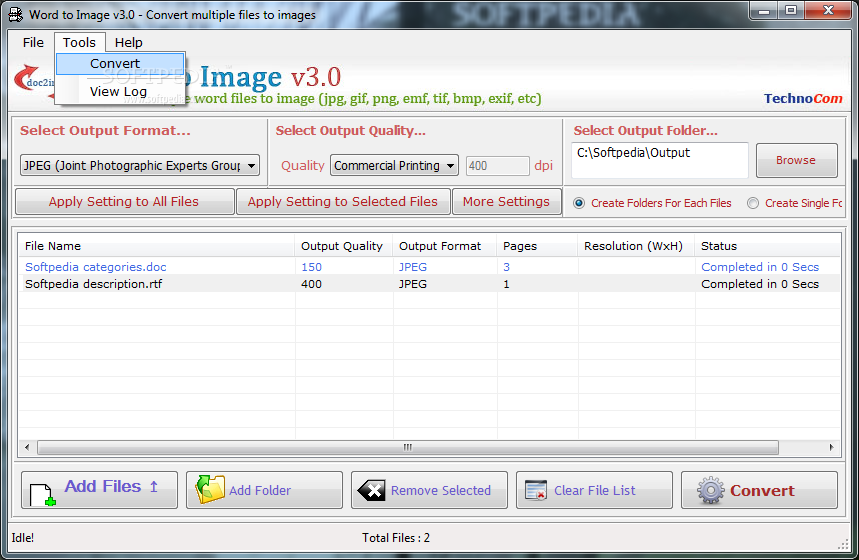Viewport: 859px width, 560px height.
Task: Open the output format JPEG dropdown
Action: click(140, 165)
